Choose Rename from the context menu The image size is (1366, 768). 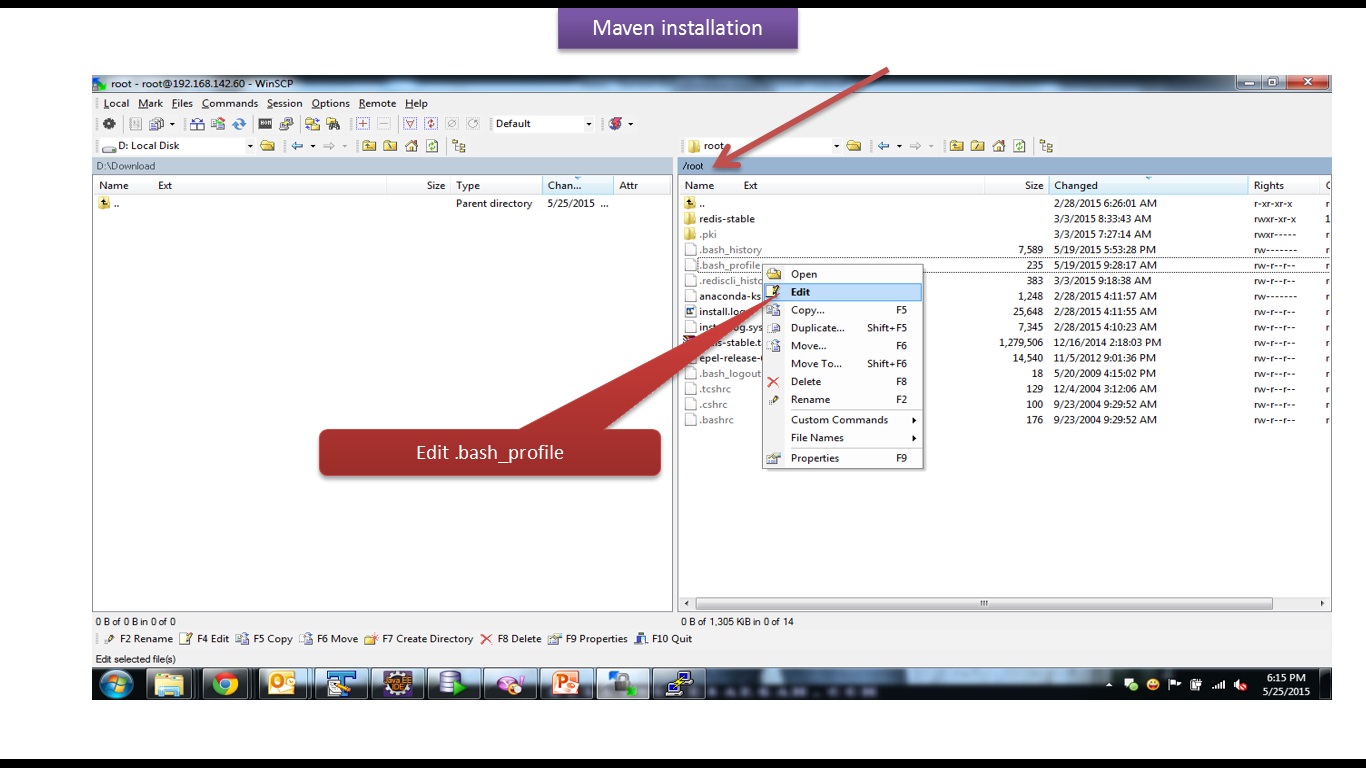coord(842,400)
